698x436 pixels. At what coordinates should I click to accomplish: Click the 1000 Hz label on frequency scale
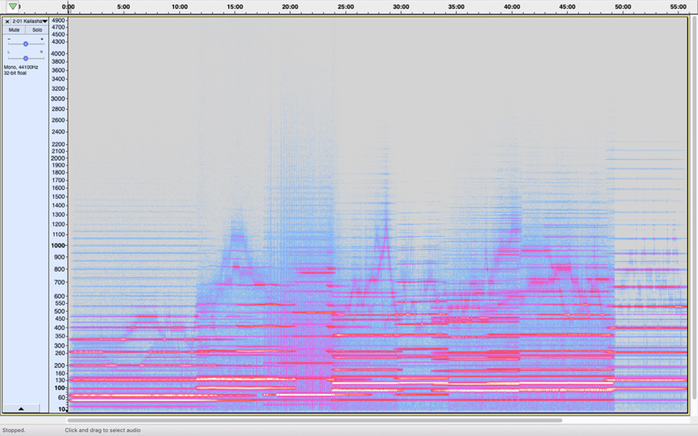[x=58, y=245]
